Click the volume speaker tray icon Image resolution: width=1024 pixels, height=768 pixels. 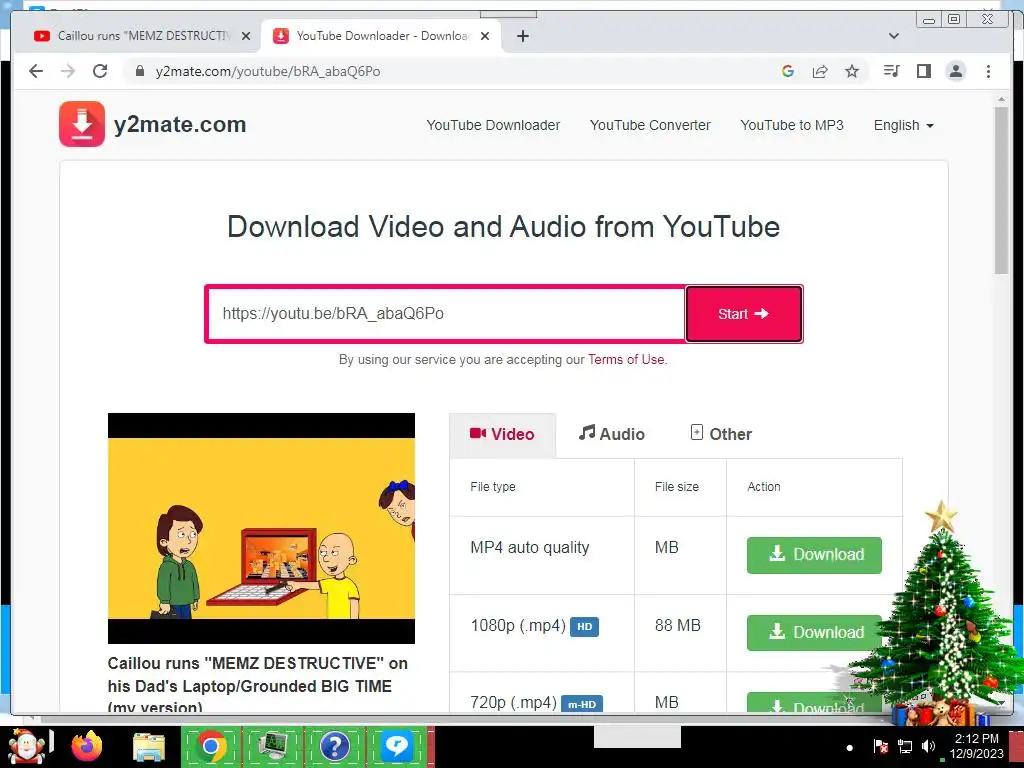click(927, 746)
